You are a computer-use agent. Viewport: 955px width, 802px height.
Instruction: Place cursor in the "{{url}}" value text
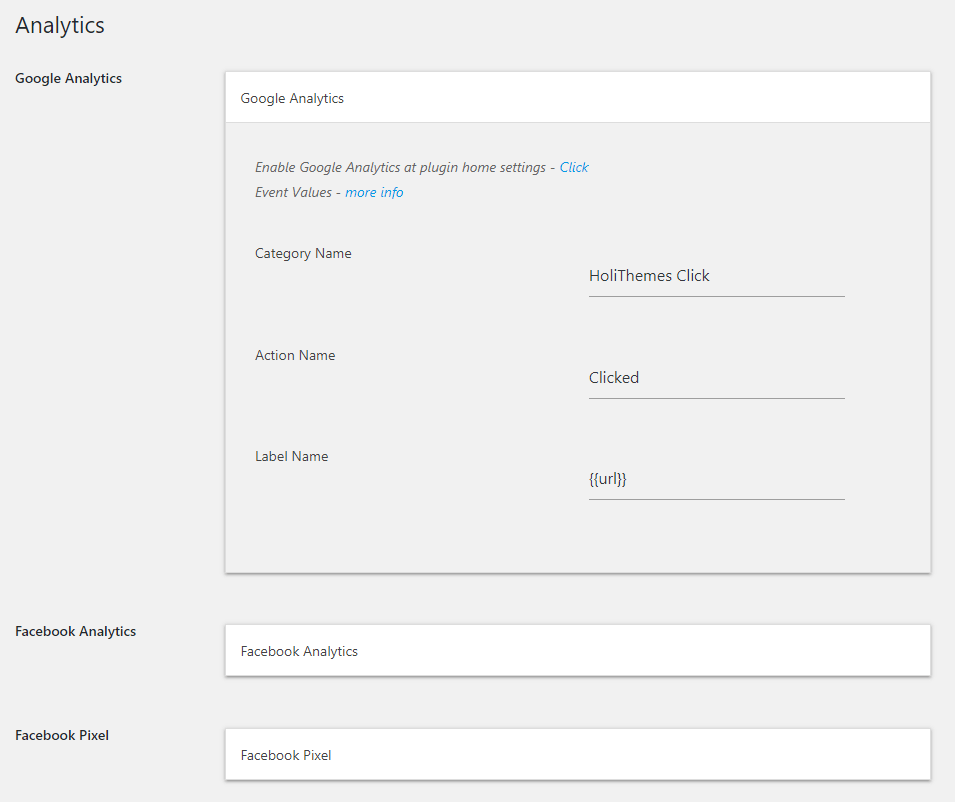pos(607,479)
